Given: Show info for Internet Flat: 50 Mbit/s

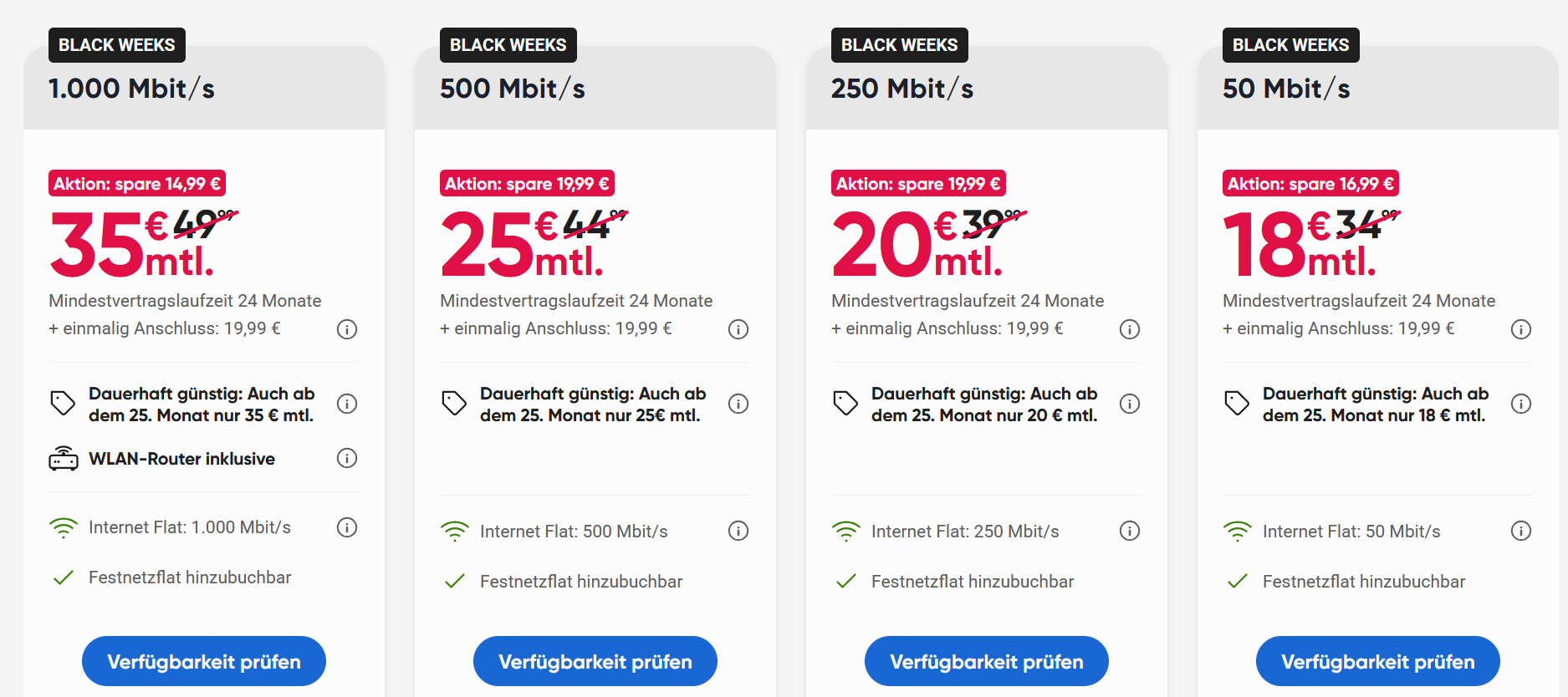Looking at the screenshot, I should pyautogui.click(x=1521, y=531).
